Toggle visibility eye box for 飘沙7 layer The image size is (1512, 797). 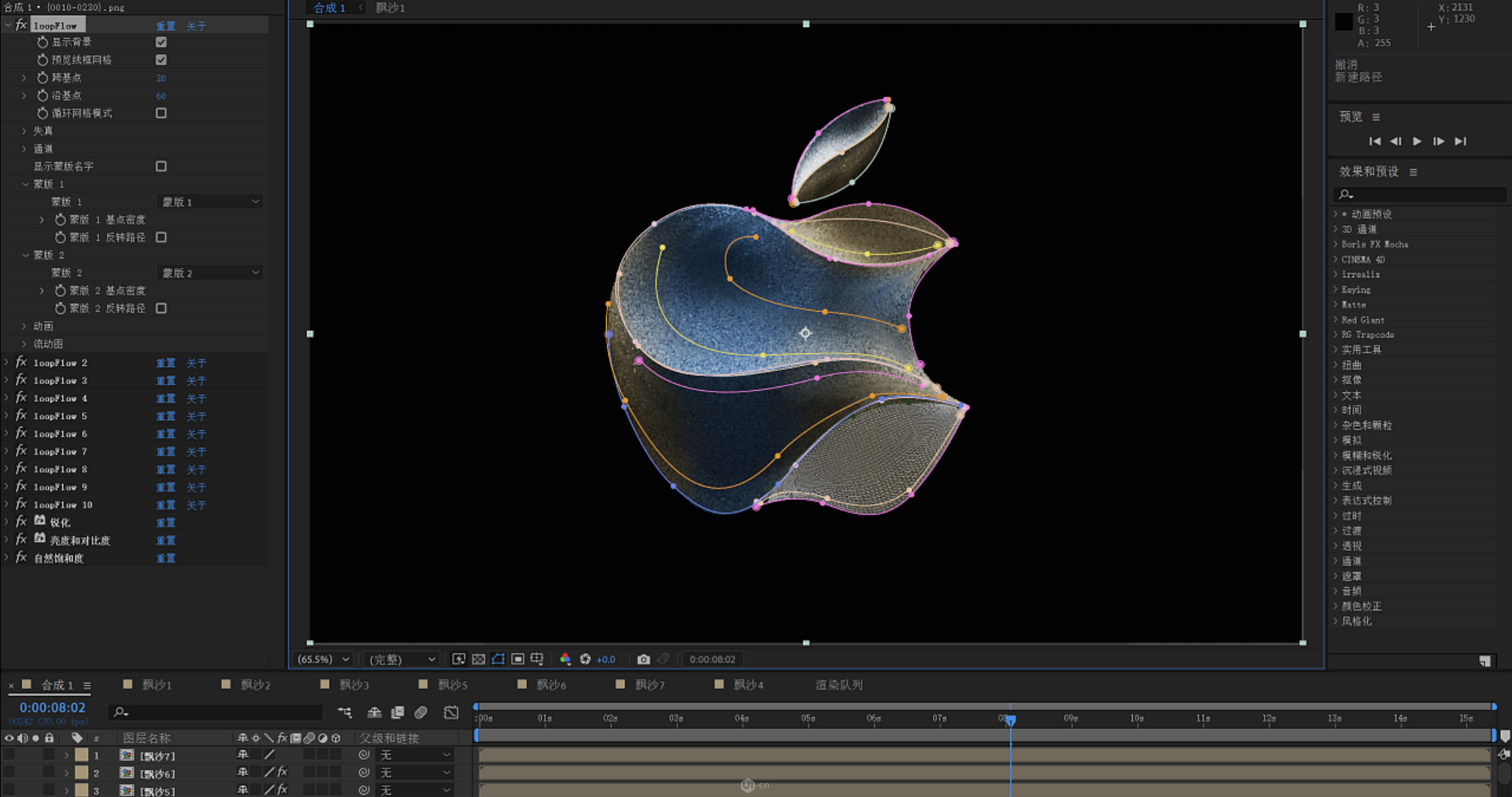(x=9, y=755)
